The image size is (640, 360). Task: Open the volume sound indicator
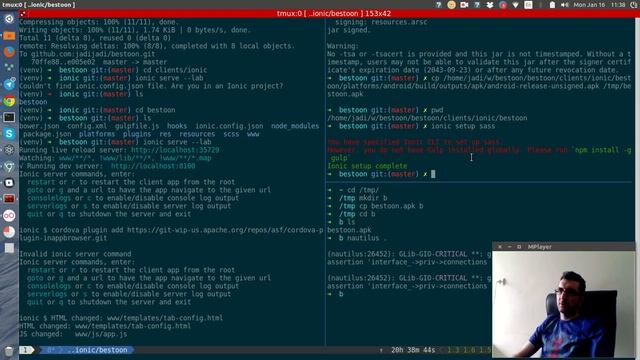564,5
